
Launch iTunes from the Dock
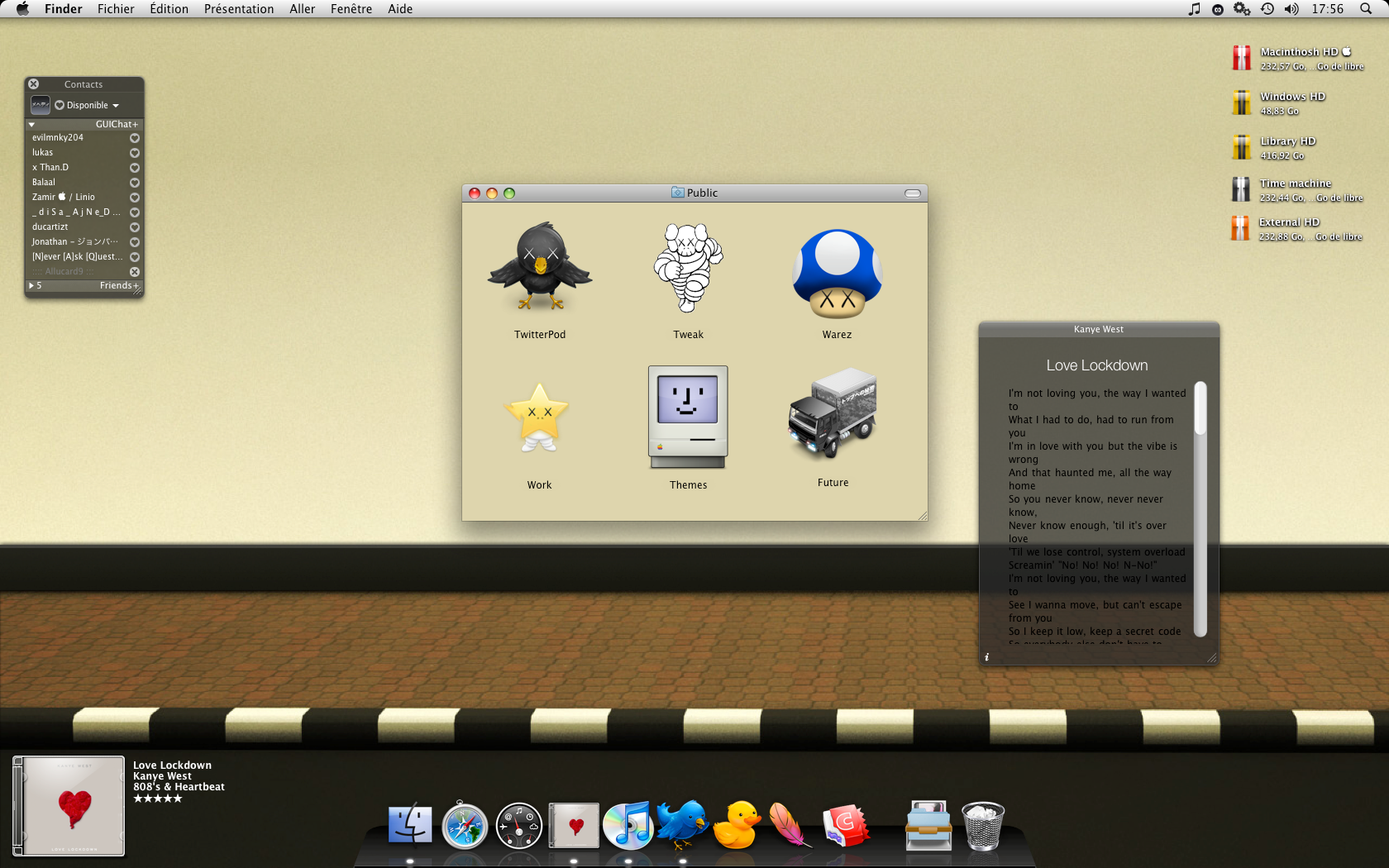(x=628, y=825)
